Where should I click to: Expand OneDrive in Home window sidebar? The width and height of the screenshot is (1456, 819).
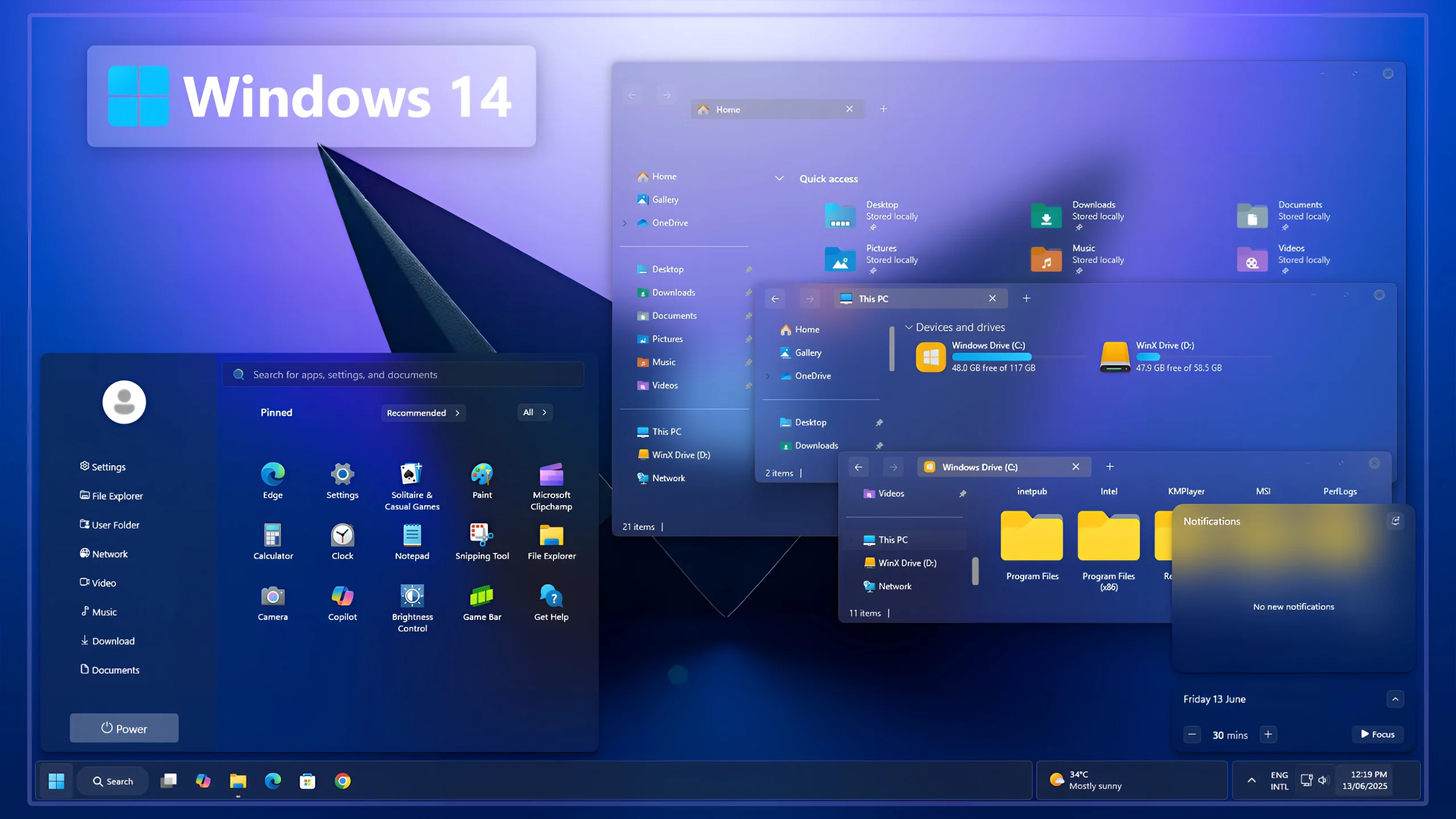[624, 223]
